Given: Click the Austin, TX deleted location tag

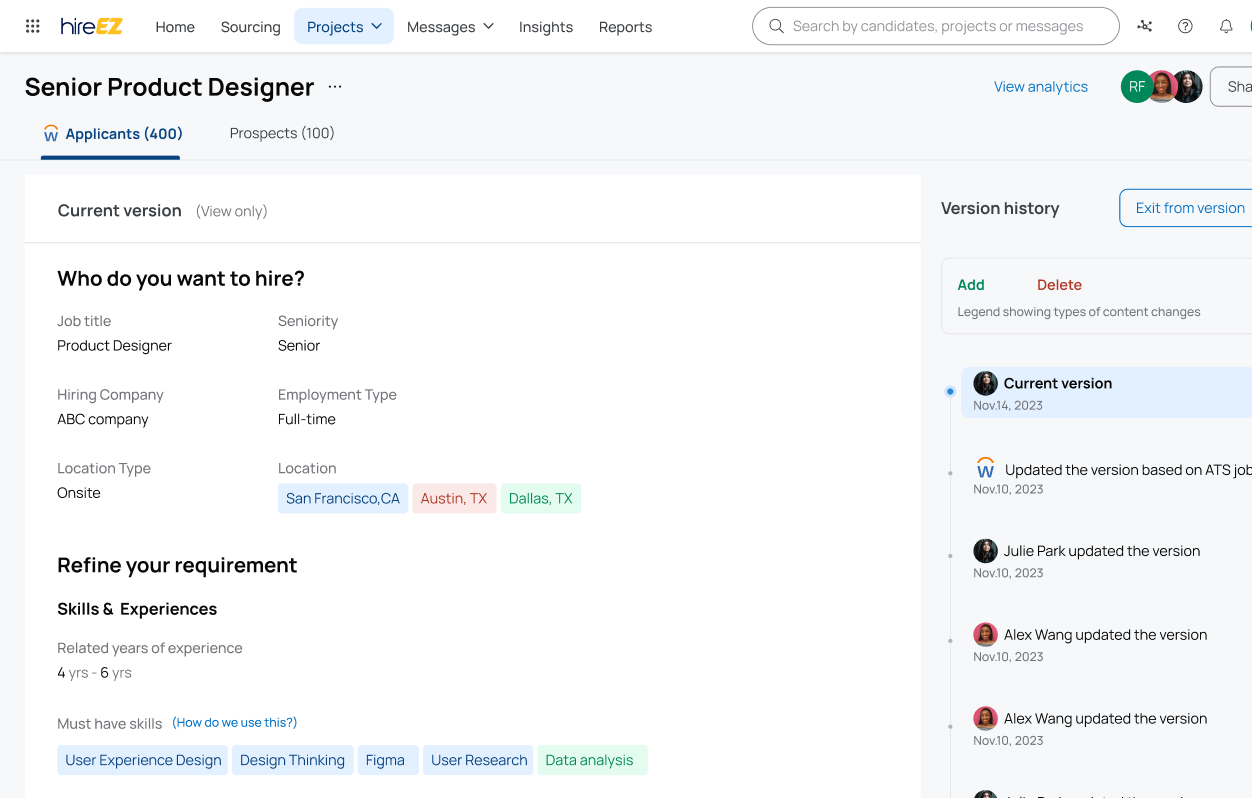Looking at the screenshot, I should point(454,498).
